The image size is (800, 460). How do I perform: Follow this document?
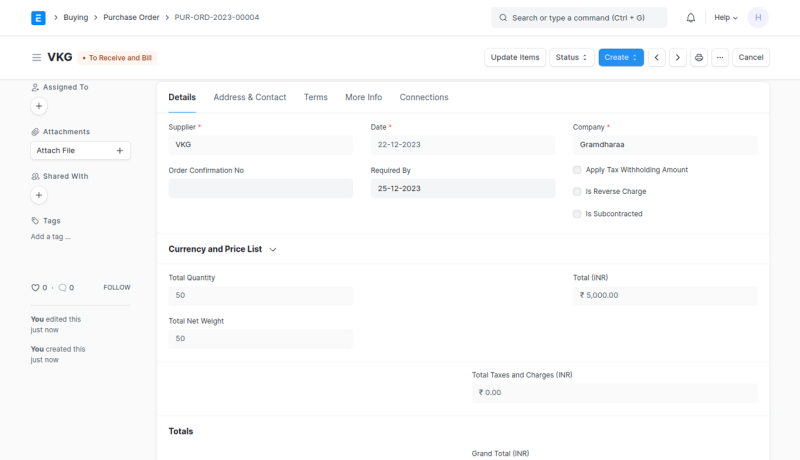(117, 288)
